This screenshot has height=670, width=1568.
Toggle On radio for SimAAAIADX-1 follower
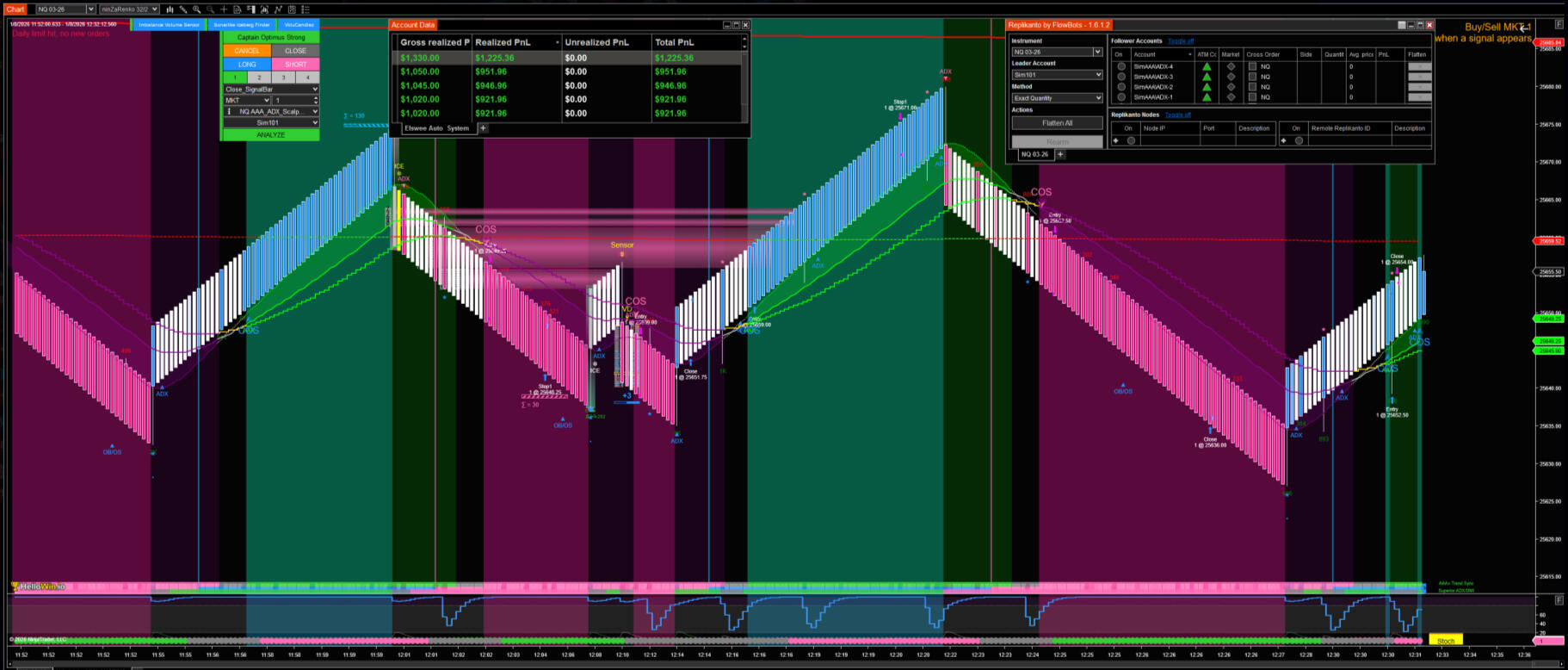click(x=1120, y=97)
